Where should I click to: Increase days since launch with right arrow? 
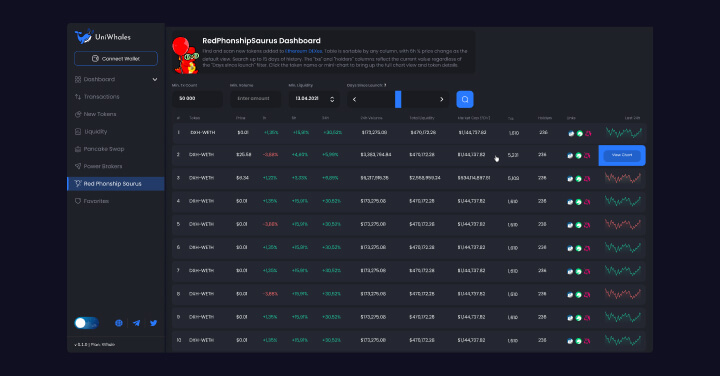(442, 99)
